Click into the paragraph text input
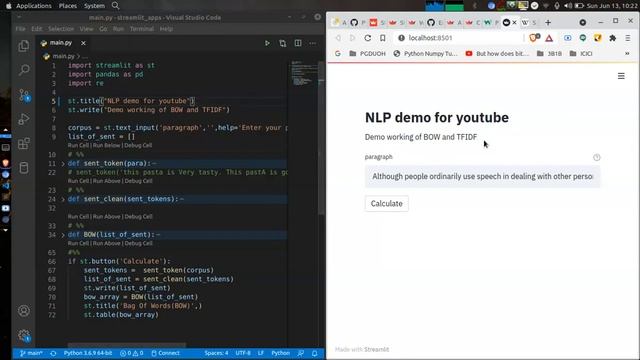 pyautogui.click(x=482, y=176)
